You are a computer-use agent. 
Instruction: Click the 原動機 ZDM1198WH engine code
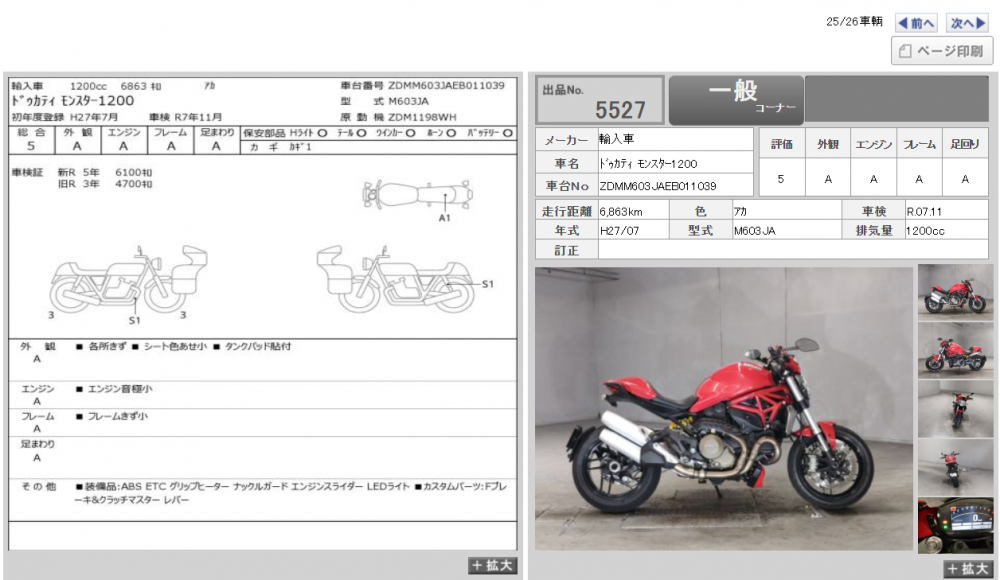click(398, 117)
